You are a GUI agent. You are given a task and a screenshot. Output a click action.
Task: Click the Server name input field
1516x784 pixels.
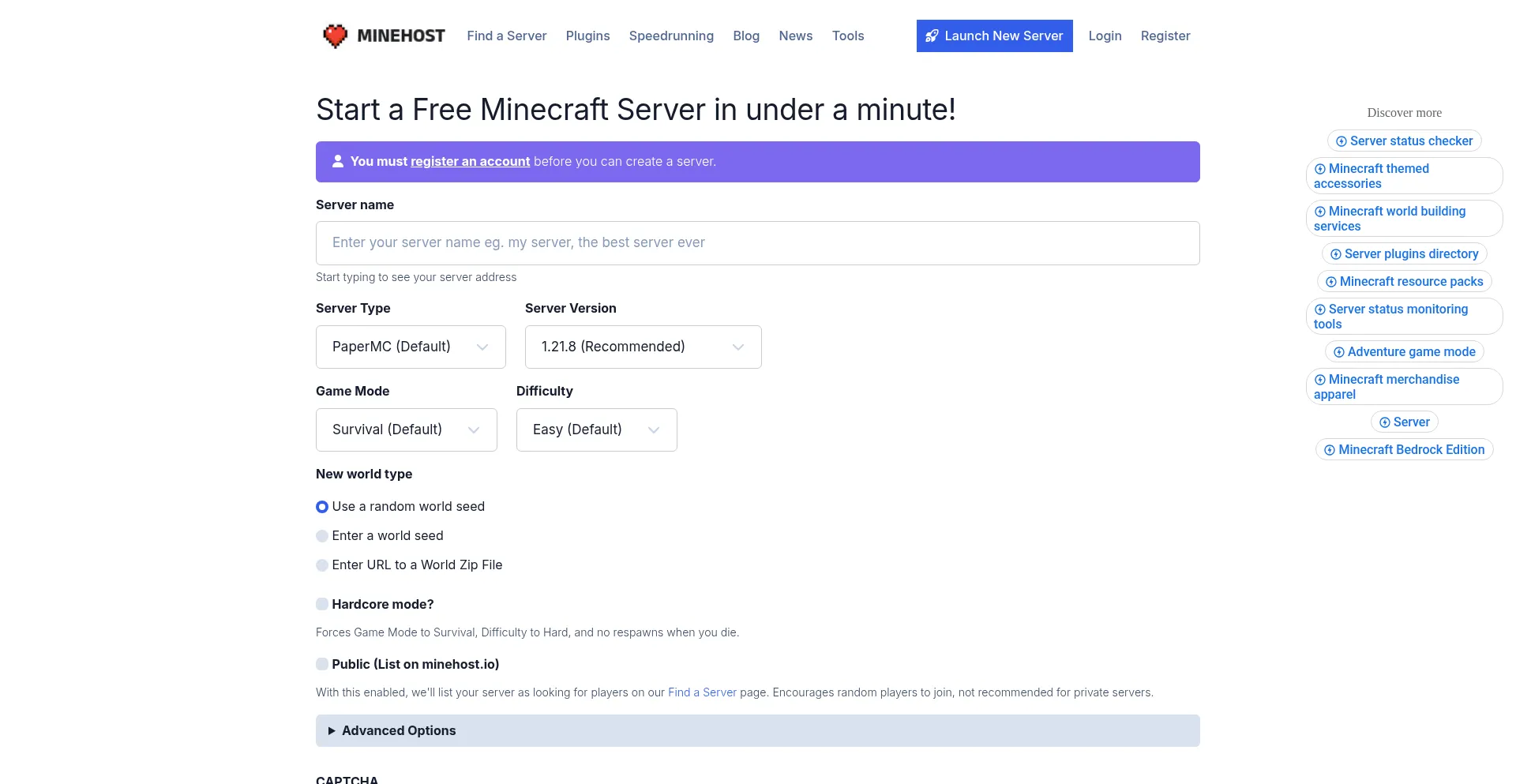757,242
